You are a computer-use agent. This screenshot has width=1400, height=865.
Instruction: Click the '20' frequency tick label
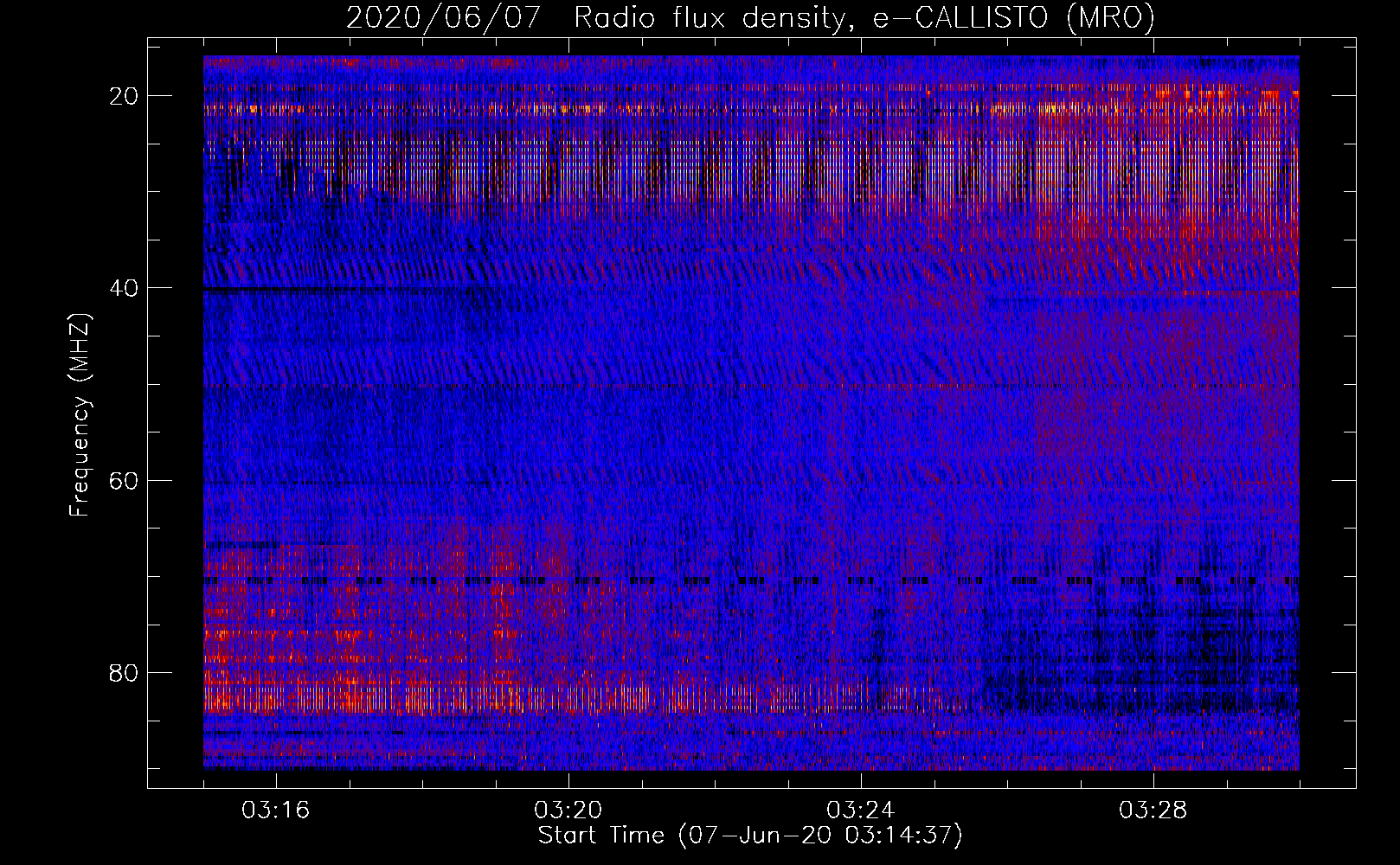point(124,96)
